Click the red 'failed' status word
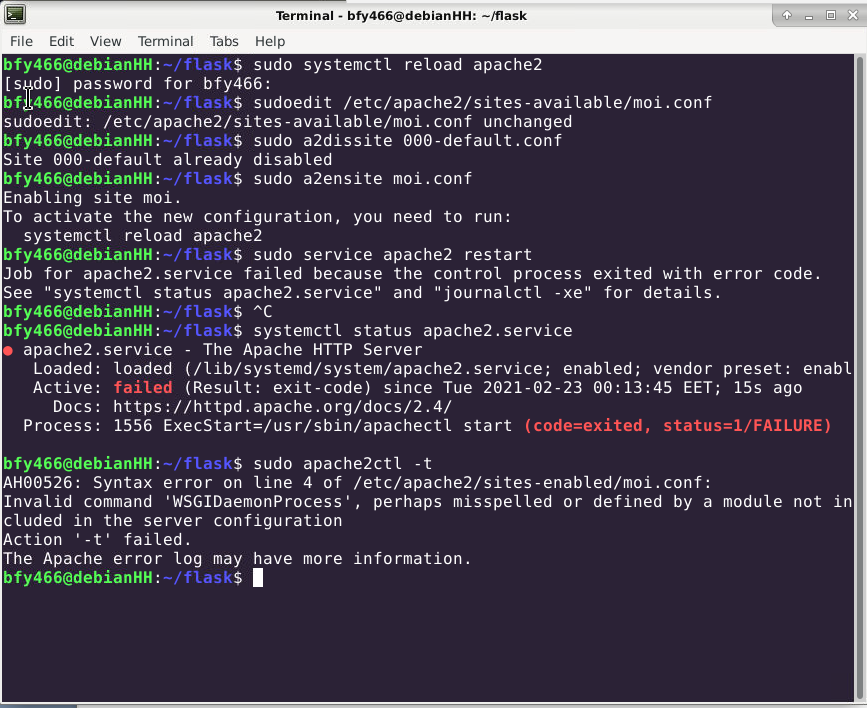This screenshot has height=708, width=867. (x=142, y=388)
